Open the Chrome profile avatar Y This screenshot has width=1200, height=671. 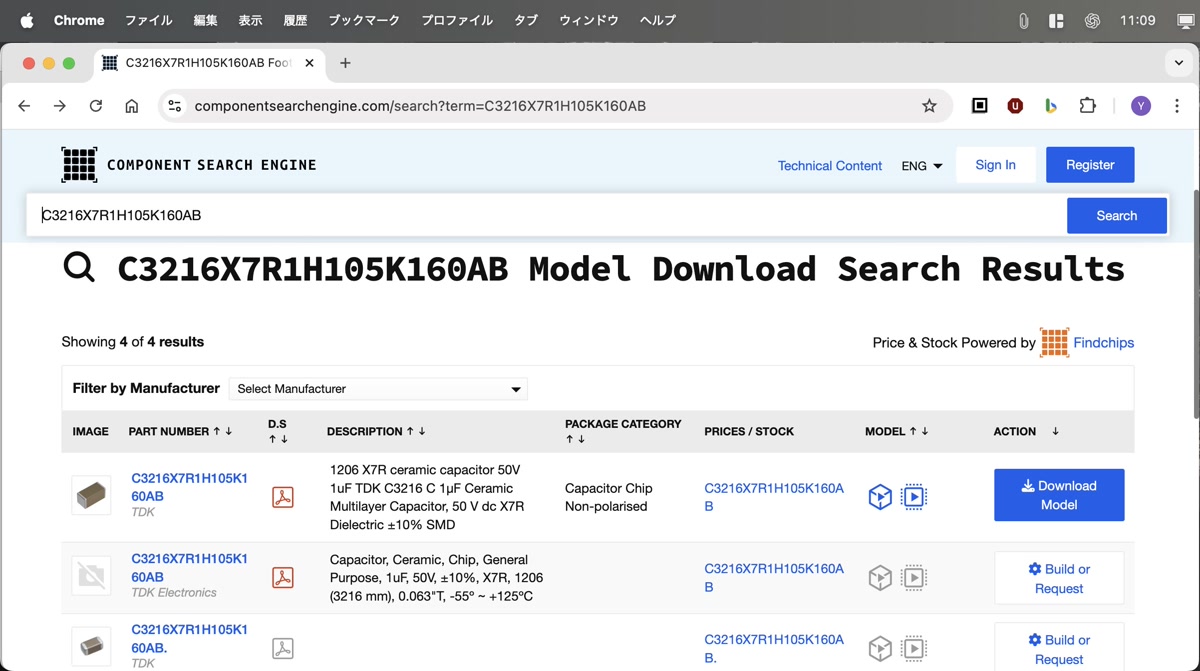pyautogui.click(x=1141, y=106)
